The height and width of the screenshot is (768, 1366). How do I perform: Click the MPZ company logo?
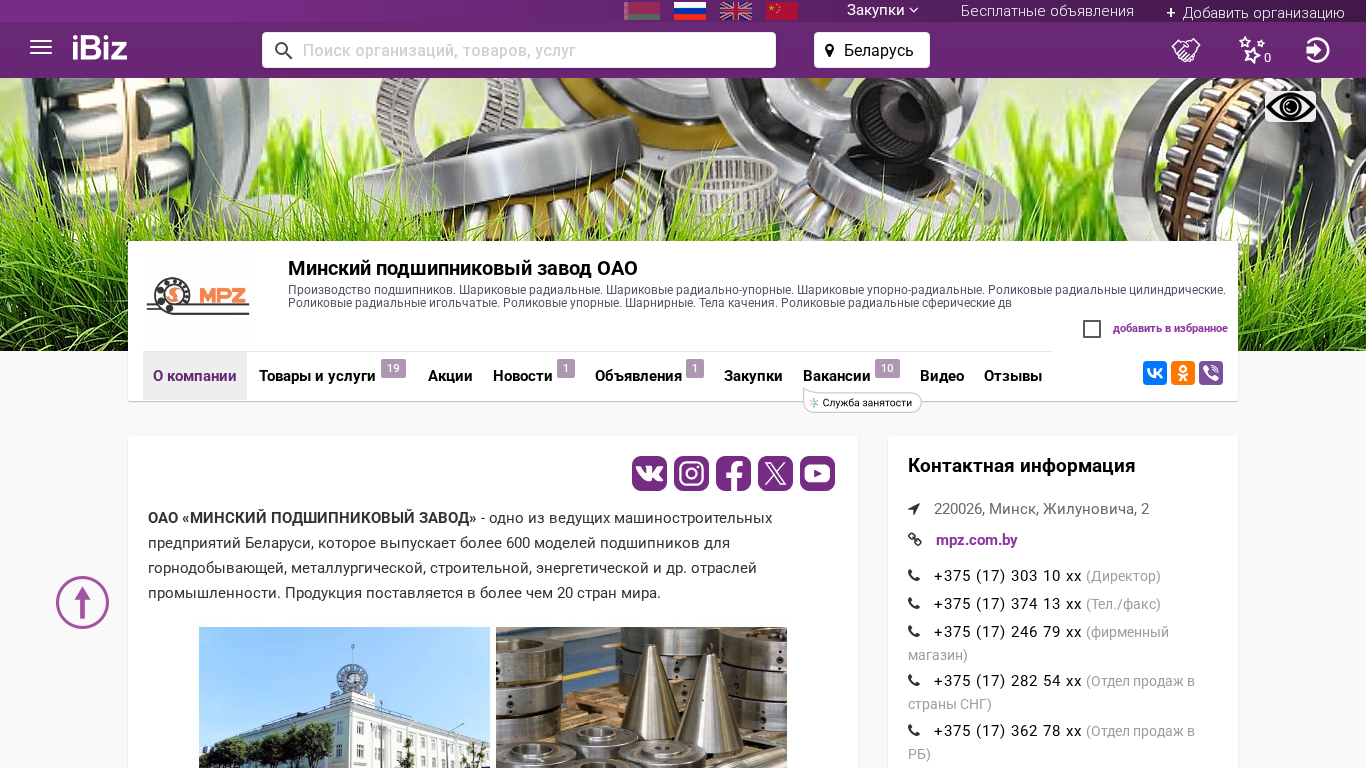point(198,296)
